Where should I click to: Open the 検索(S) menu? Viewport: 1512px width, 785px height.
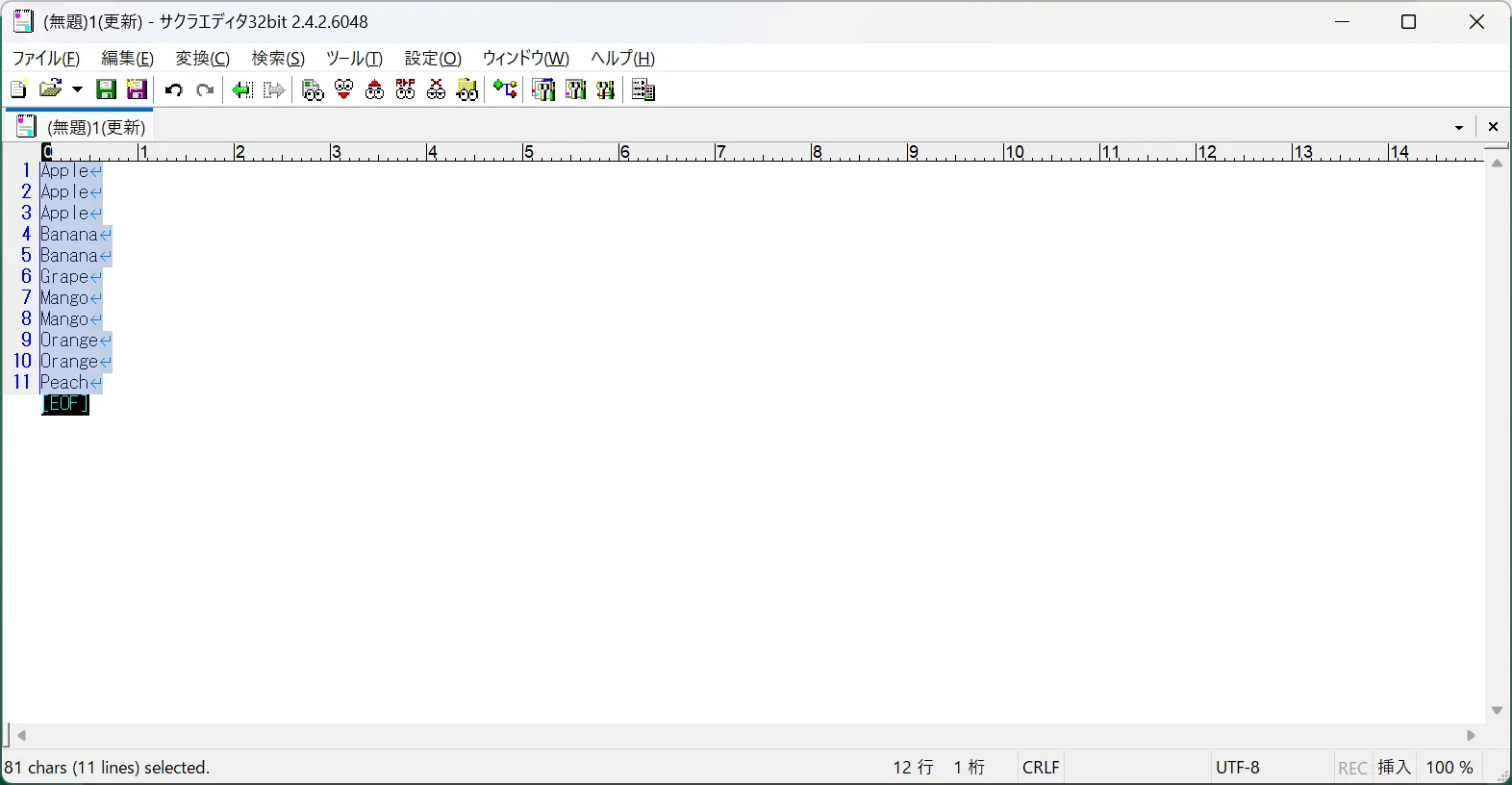point(278,59)
